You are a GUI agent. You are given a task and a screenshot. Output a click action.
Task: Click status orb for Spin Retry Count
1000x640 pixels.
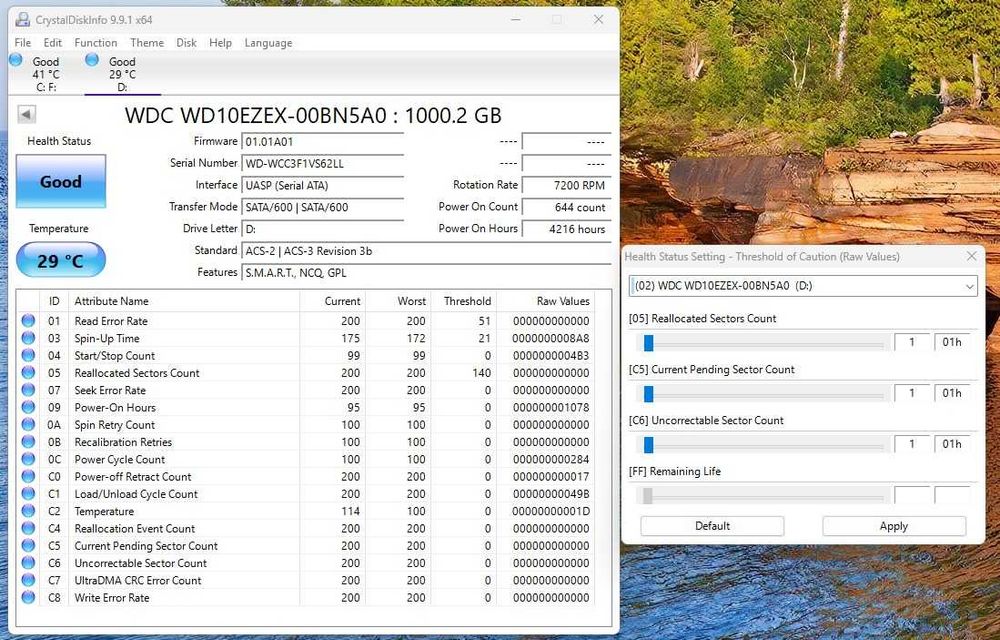(x=28, y=424)
